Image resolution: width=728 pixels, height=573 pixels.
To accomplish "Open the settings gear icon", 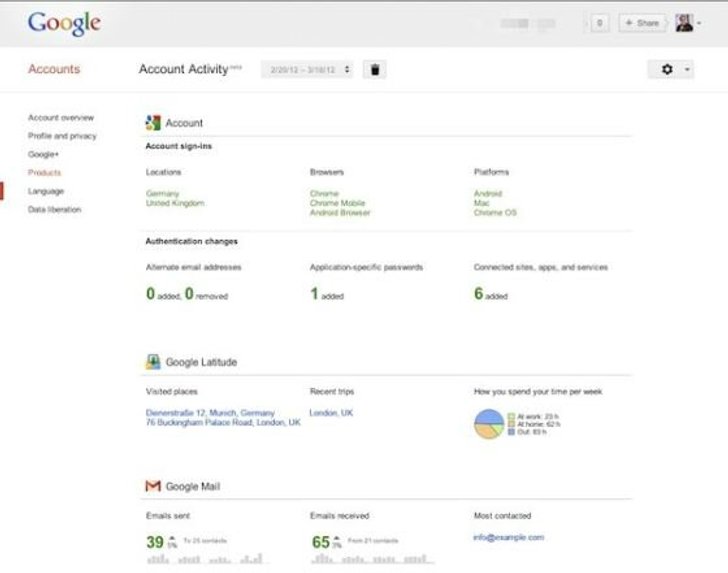I will point(667,70).
